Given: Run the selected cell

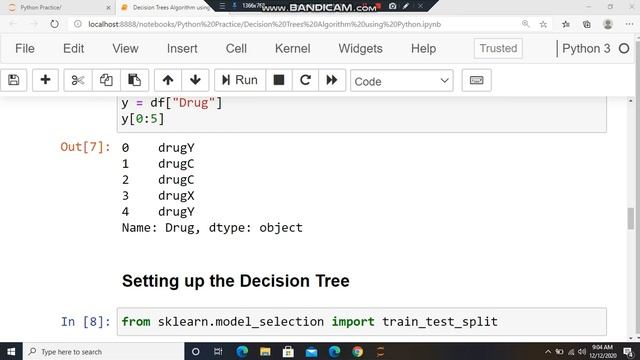Looking at the screenshot, I should 240,80.
